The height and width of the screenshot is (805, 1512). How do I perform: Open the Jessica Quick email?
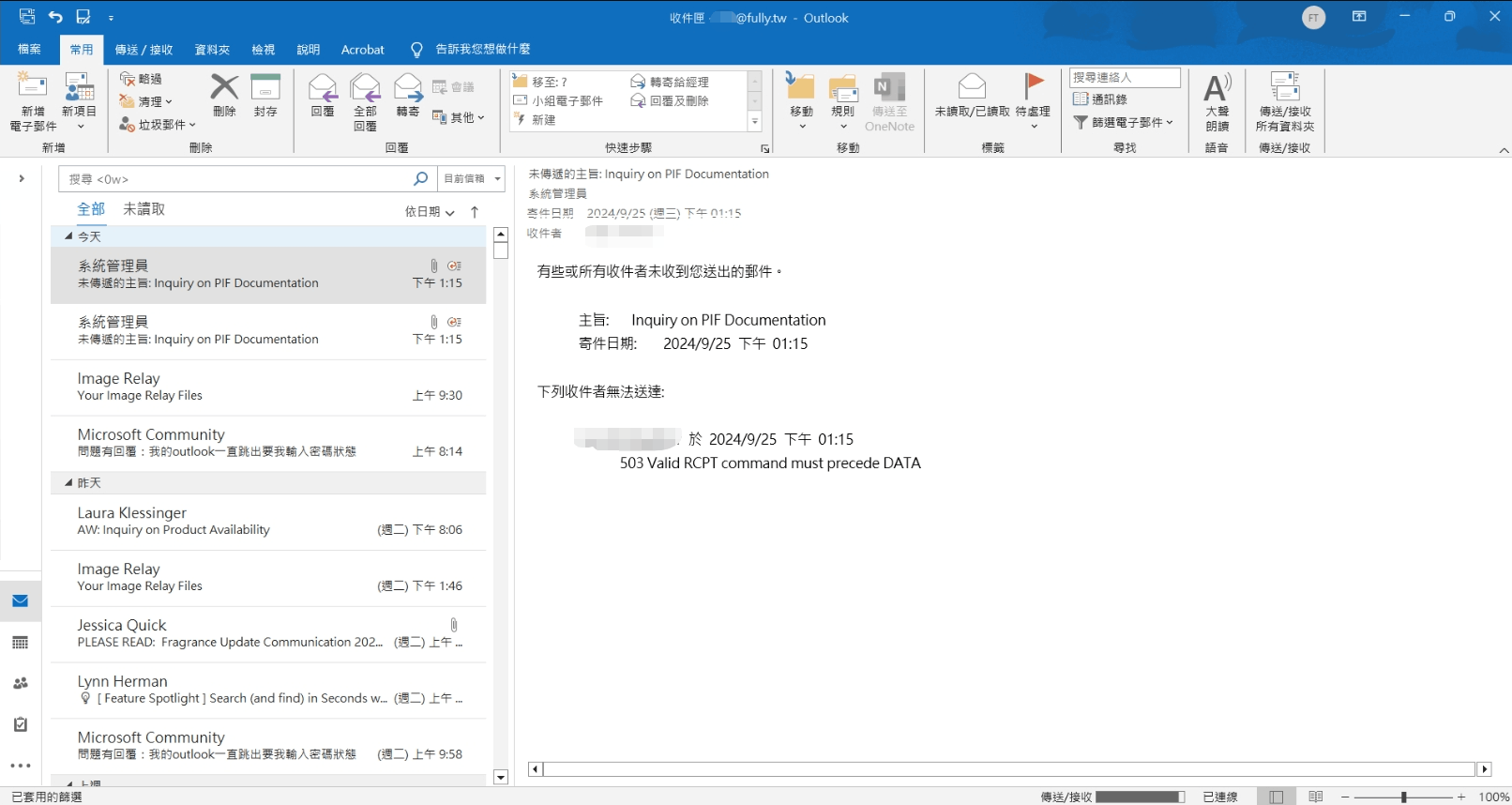[268, 634]
